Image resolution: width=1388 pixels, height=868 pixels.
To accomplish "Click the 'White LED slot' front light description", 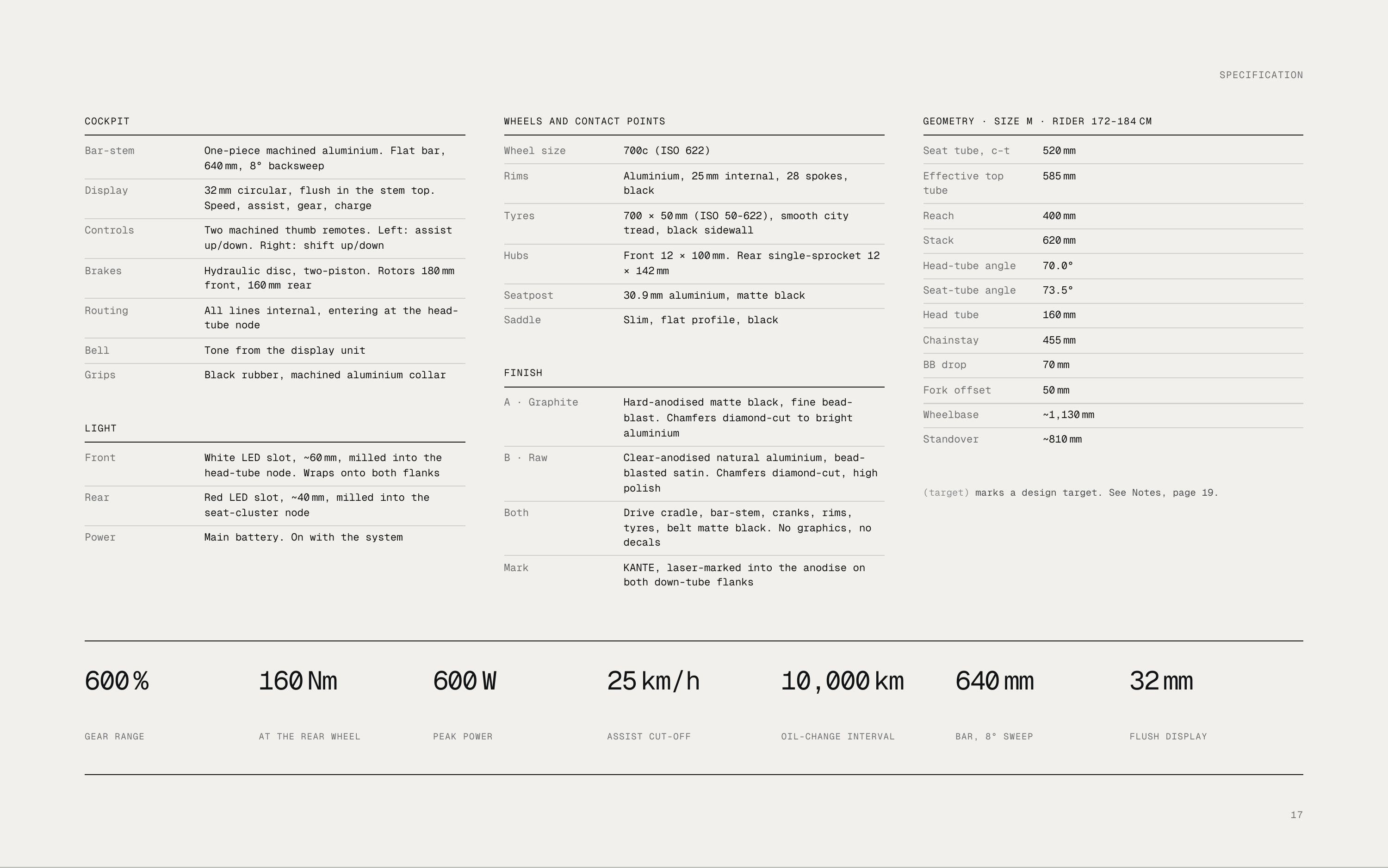I will point(323,466).
